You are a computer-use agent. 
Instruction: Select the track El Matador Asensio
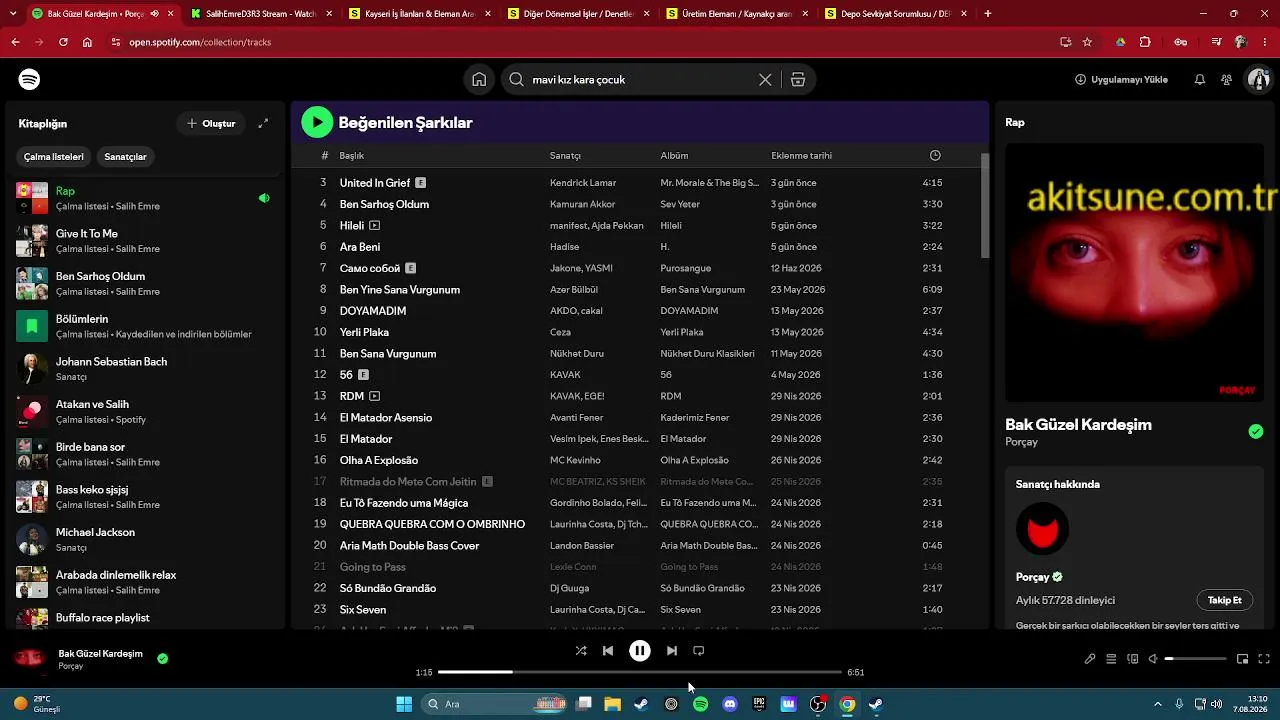[386, 418]
